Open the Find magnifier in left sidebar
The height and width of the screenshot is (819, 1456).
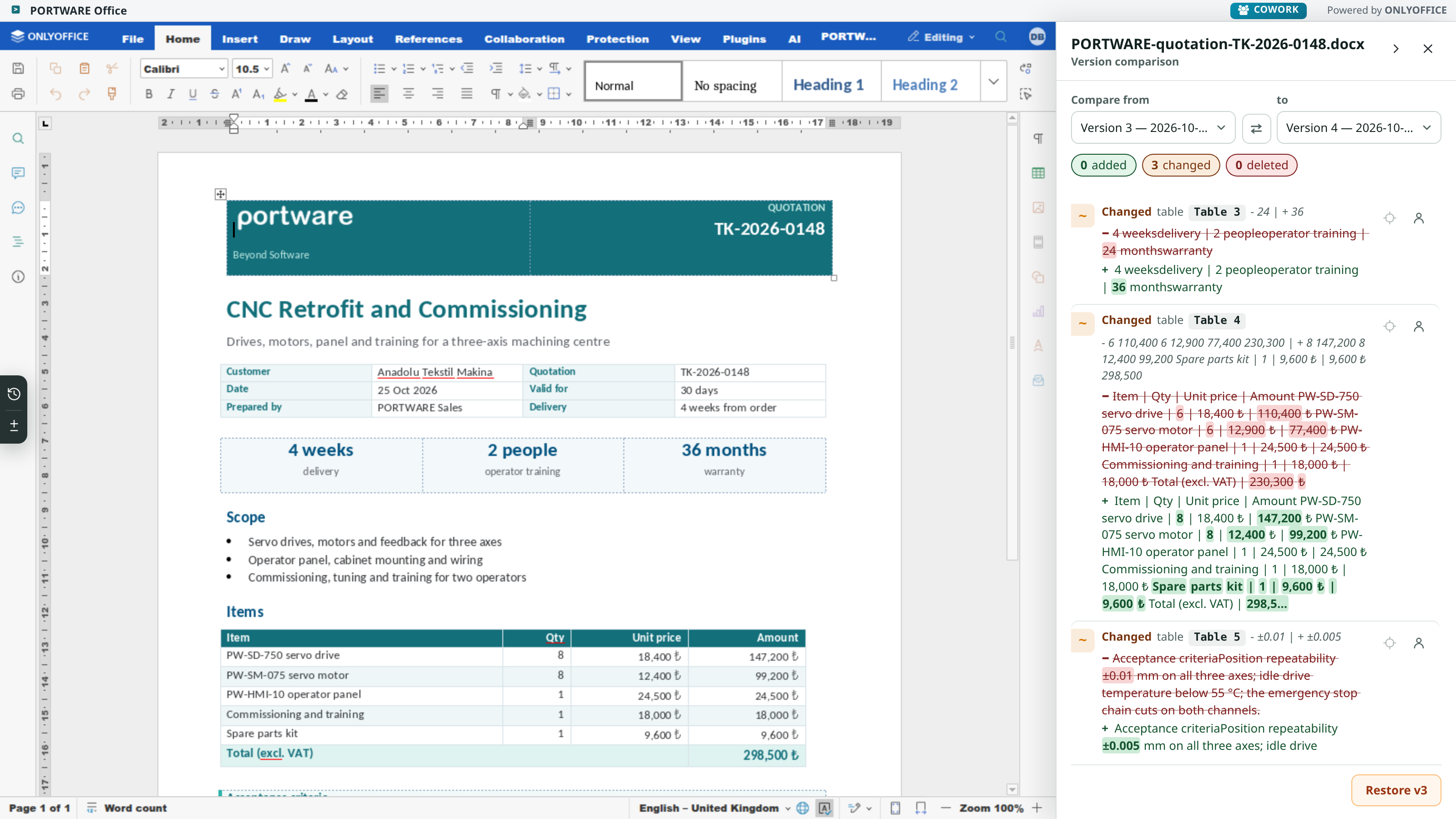coord(18,138)
